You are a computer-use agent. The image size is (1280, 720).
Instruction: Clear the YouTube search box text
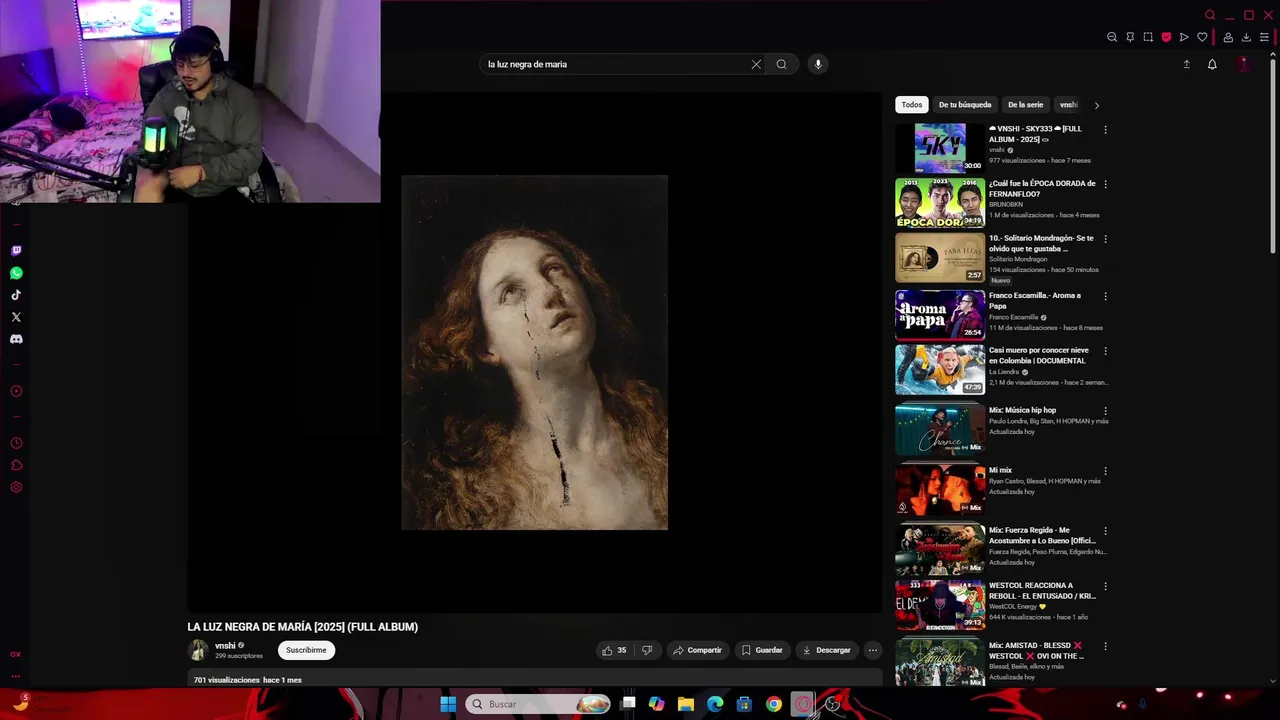pyautogui.click(x=756, y=64)
